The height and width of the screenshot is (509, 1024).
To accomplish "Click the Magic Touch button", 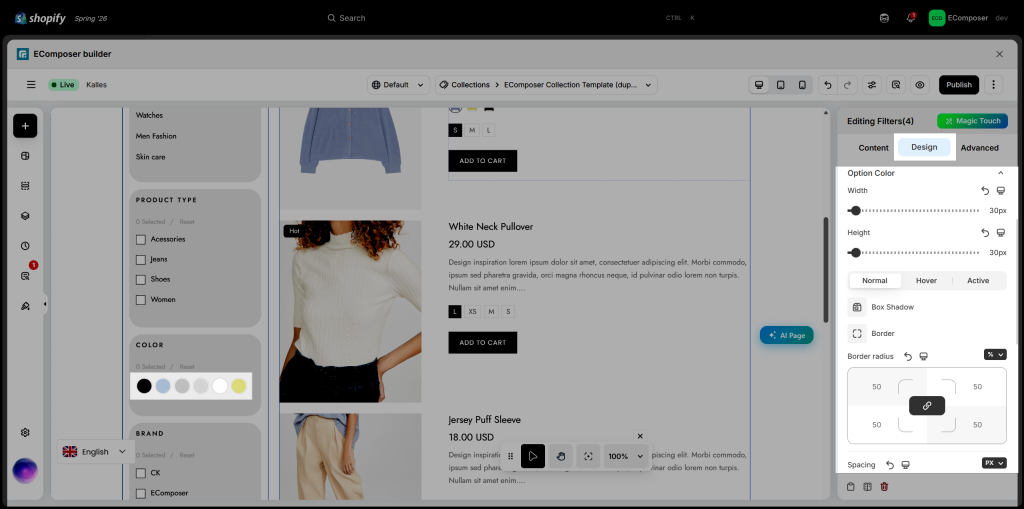I will [972, 121].
